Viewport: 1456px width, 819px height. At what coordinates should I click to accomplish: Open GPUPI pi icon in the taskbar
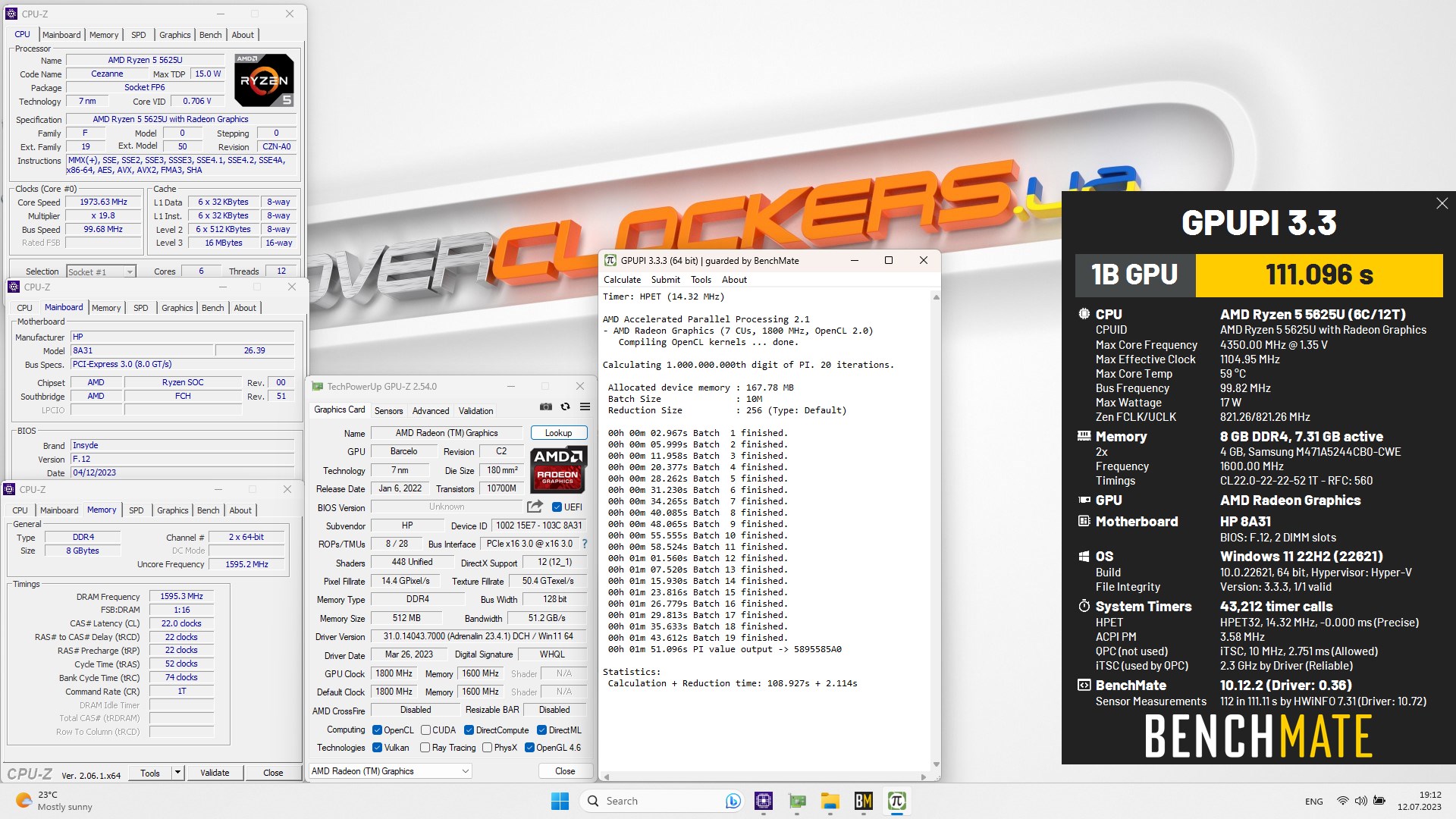tap(897, 801)
